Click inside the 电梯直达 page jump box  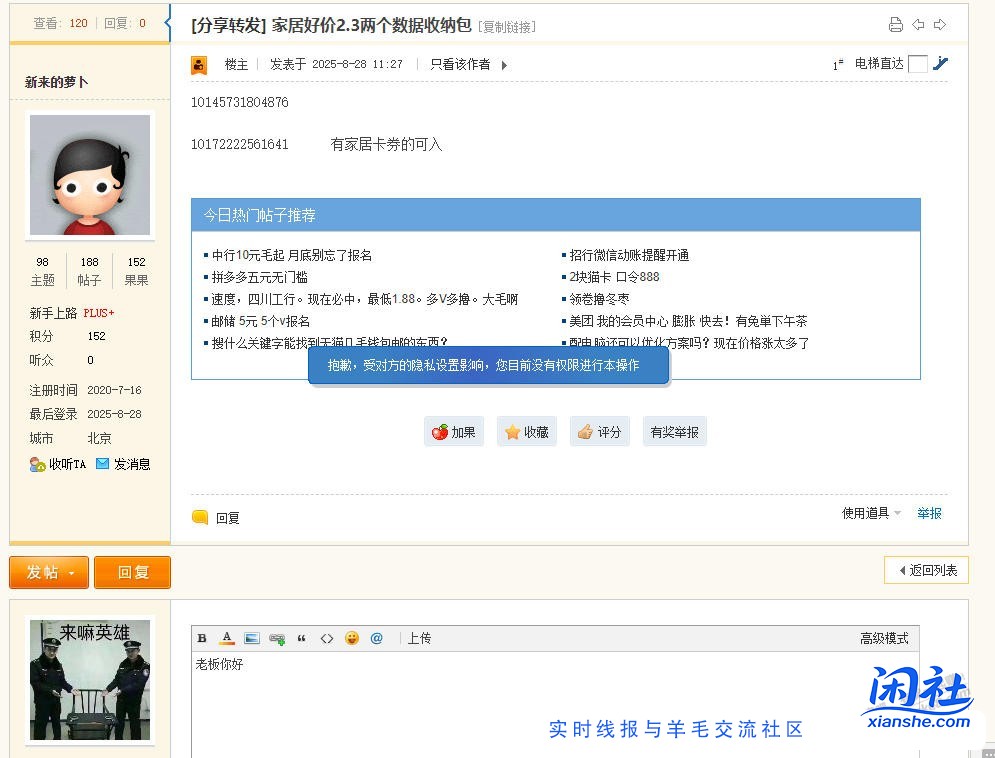[917, 63]
